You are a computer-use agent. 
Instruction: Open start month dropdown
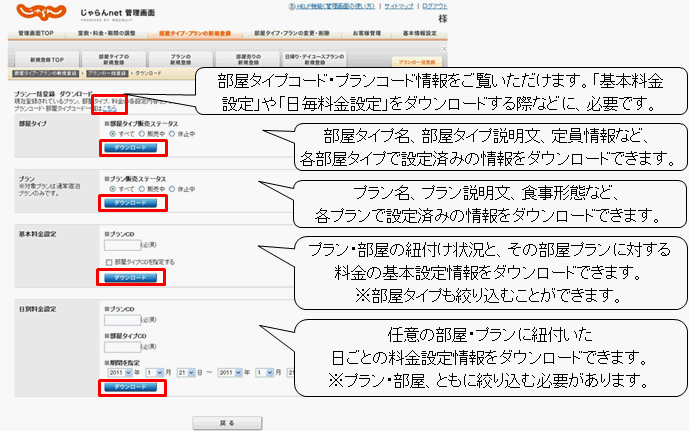tap(155, 373)
